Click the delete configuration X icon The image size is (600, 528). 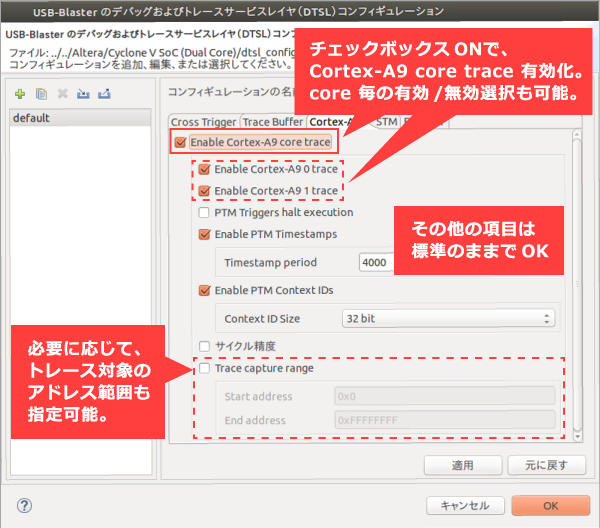pos(62,94)
